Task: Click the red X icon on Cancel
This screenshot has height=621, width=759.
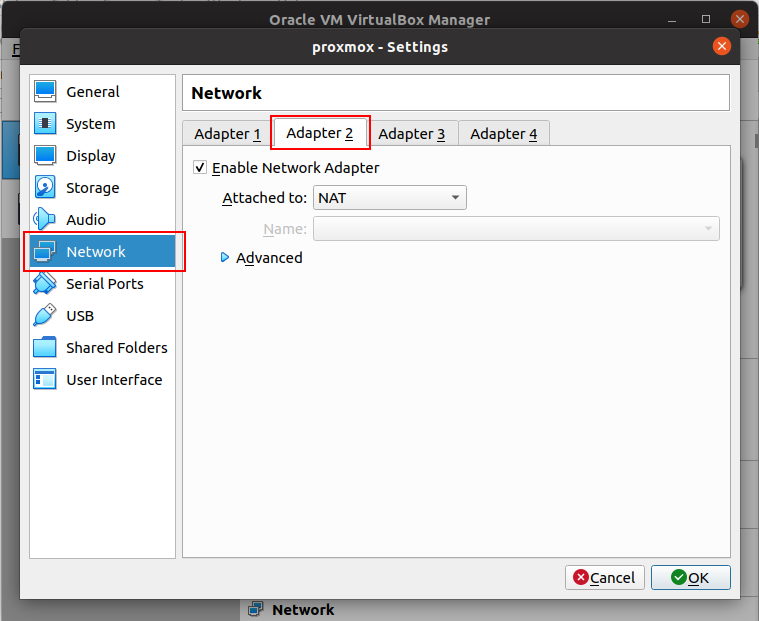Action: pyautogui.click(x=580, y=577)
